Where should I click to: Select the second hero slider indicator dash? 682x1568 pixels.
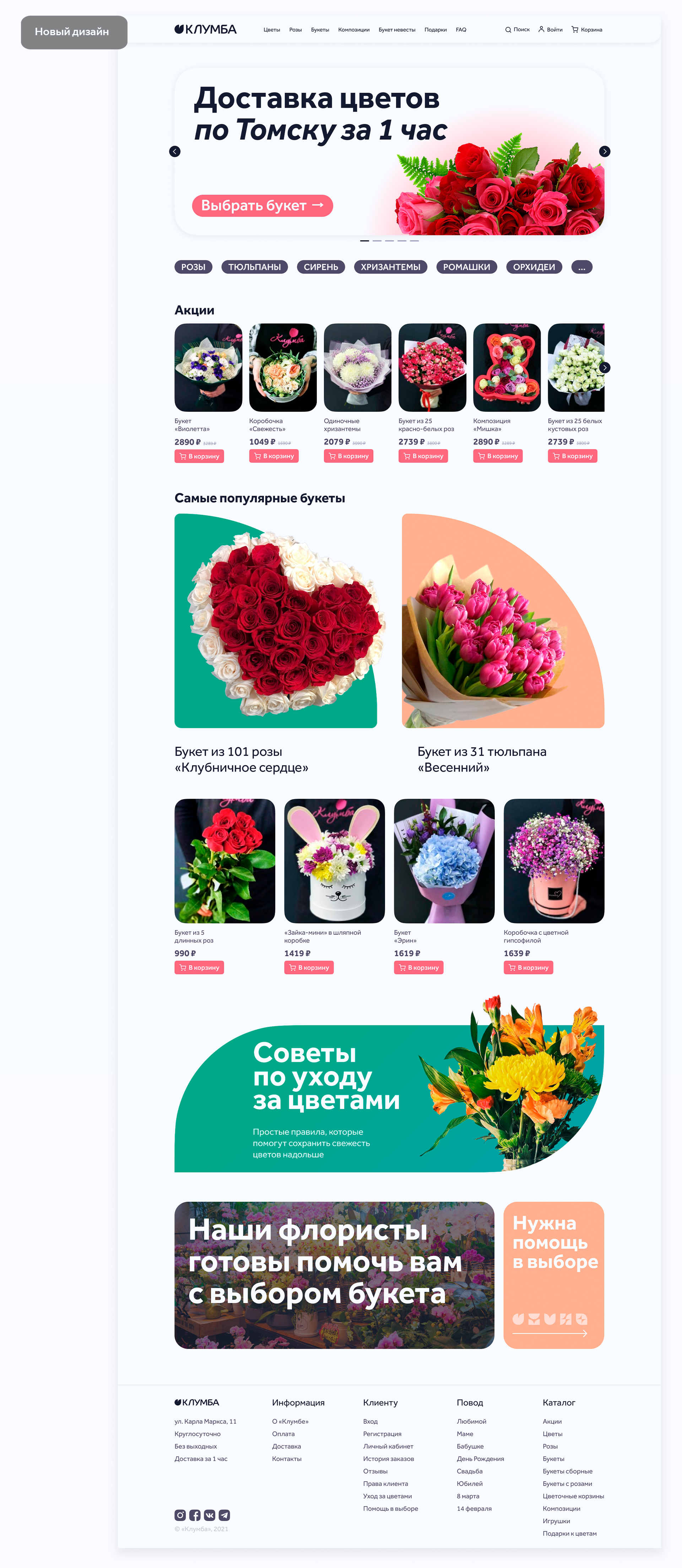pos(377,241)
